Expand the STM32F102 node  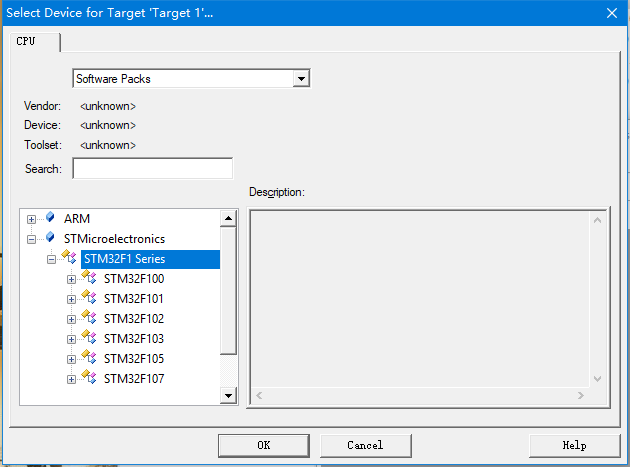72,320
